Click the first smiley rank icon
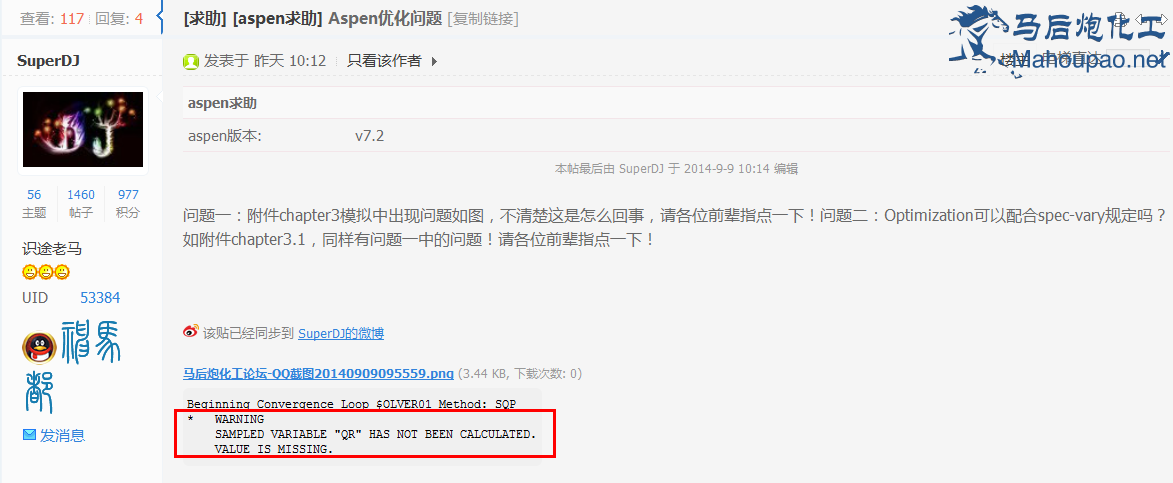The width and height of the screenshot is (1173, 483). pos(29,271)
